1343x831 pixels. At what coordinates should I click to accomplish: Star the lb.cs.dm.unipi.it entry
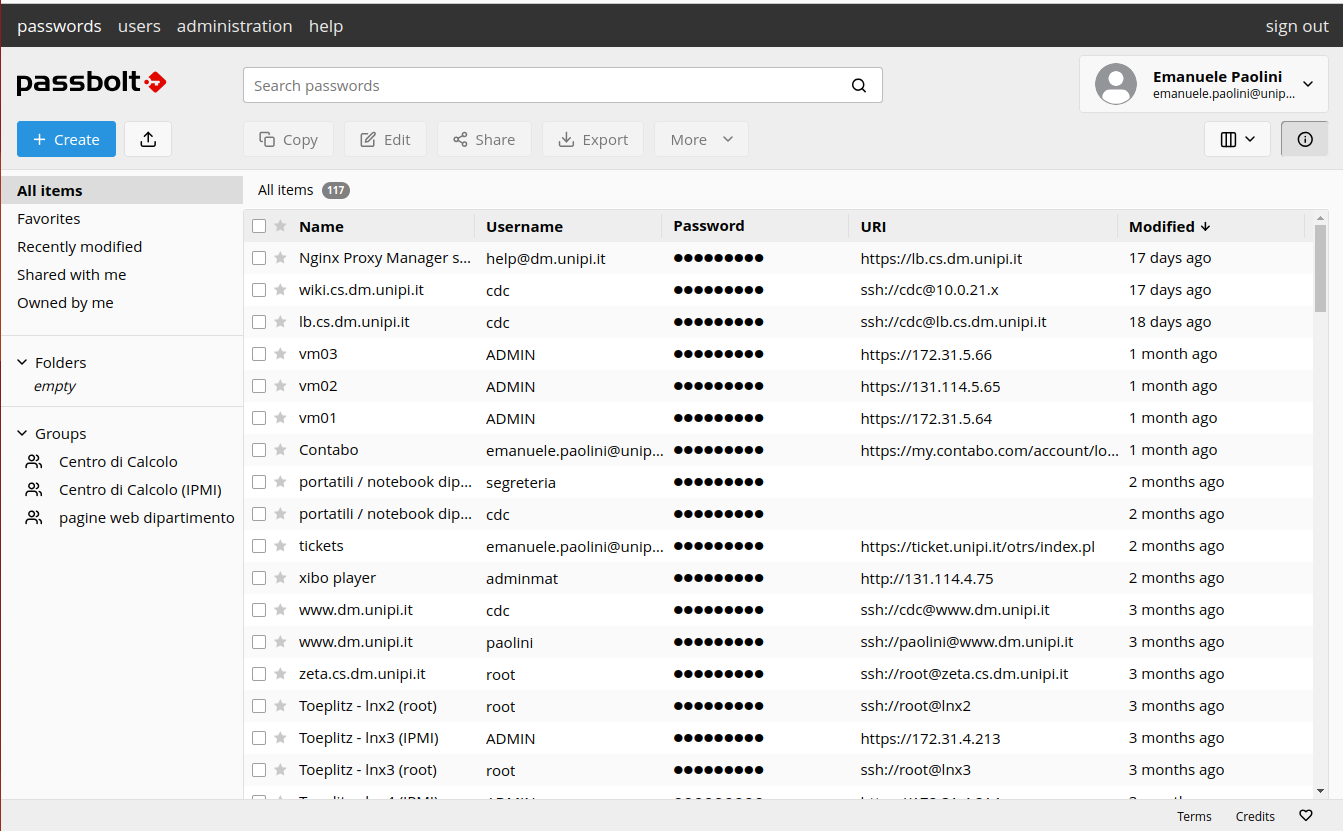point(280,322)
